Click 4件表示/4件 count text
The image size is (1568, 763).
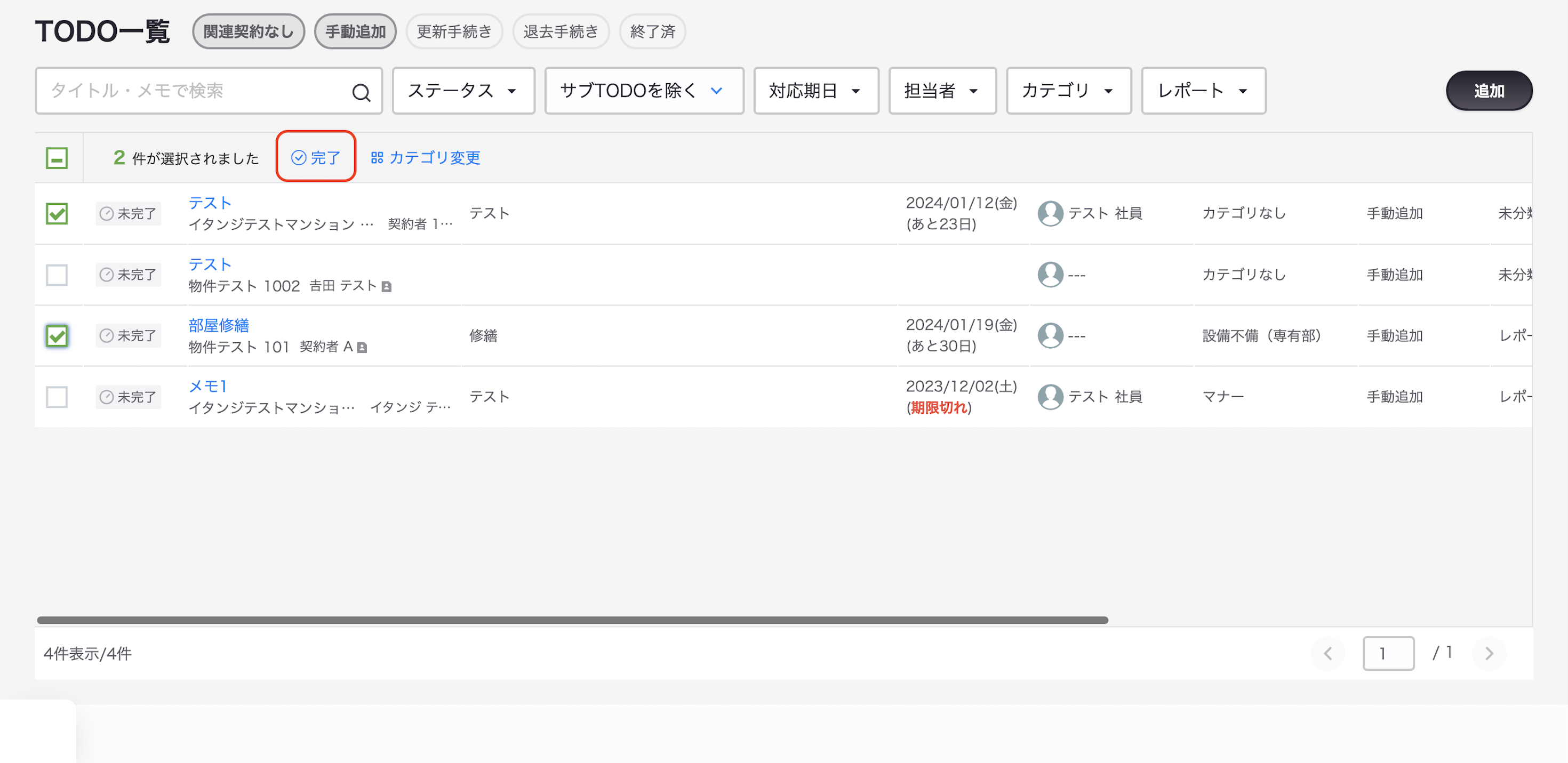tap(87, 654)
